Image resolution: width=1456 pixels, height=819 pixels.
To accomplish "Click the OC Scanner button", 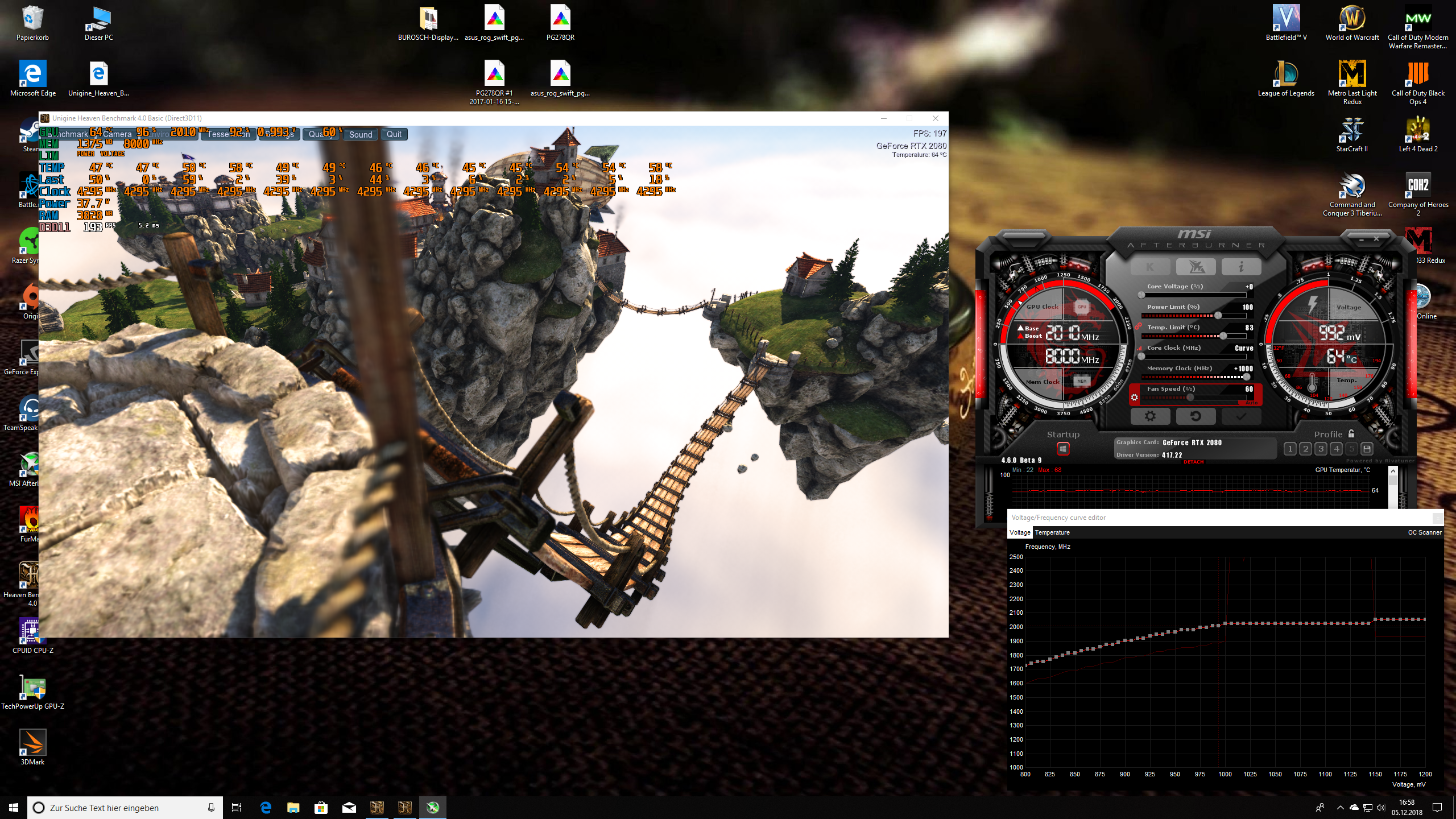I will point(1424,532).
